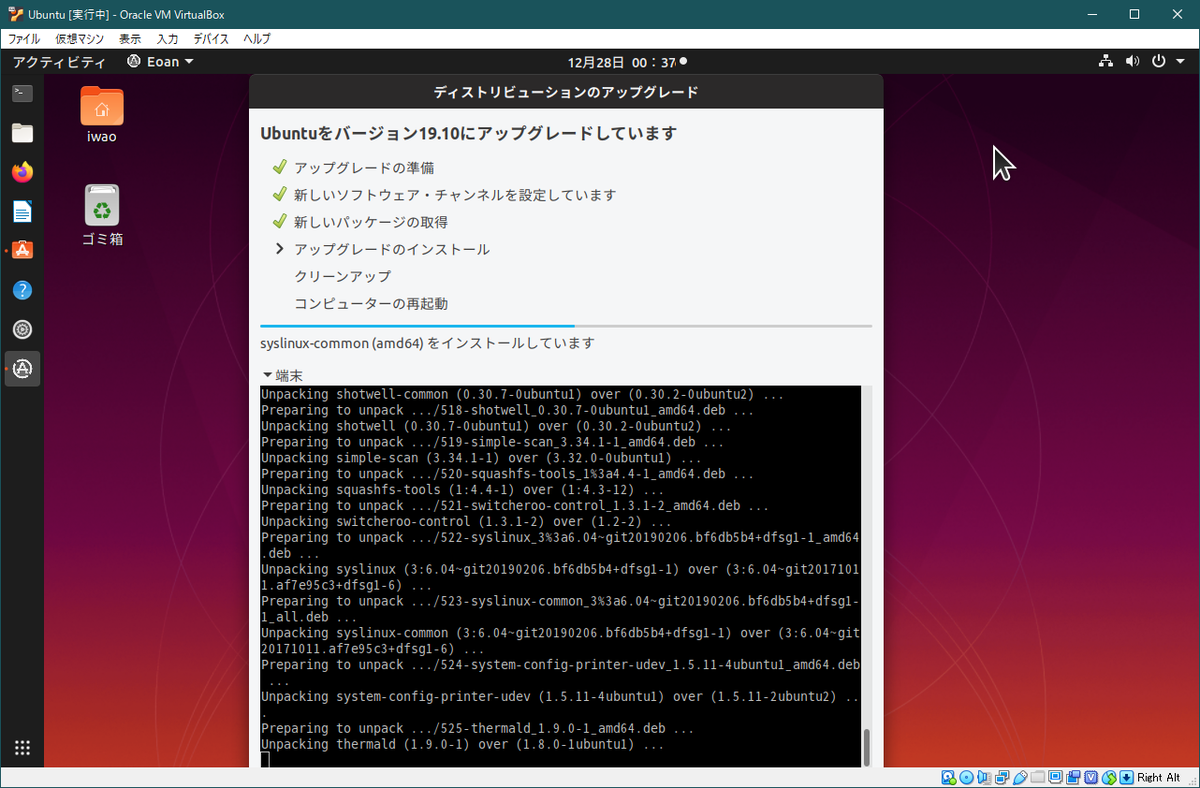Image resolution: width=1200 pixels, height=788 pixels.
Task: Click the volume speaker icon in top panel
Action: click(1132, 62)
